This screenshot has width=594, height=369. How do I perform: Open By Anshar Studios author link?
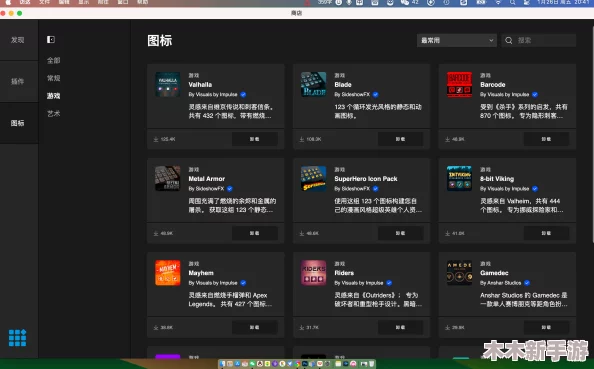(x=500, y=283)
